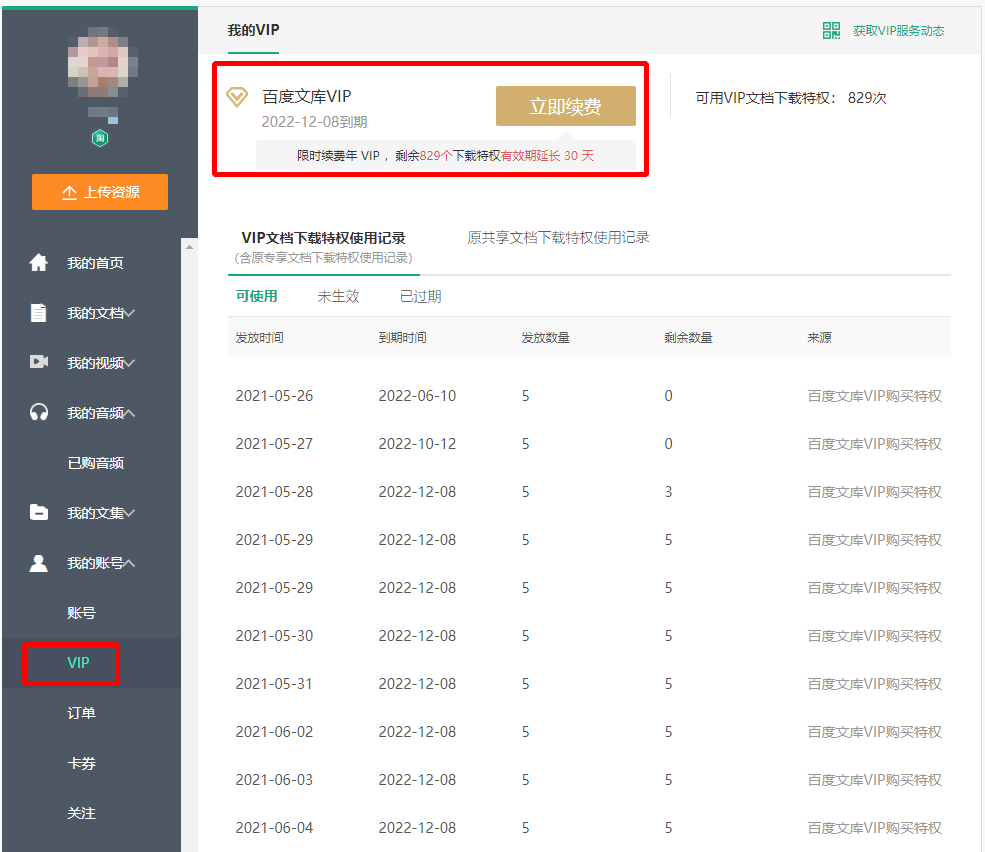Viewport: 985px width, 852px height.
Task: Click the QR code icon for VIP服务动态
Action: 831,30
